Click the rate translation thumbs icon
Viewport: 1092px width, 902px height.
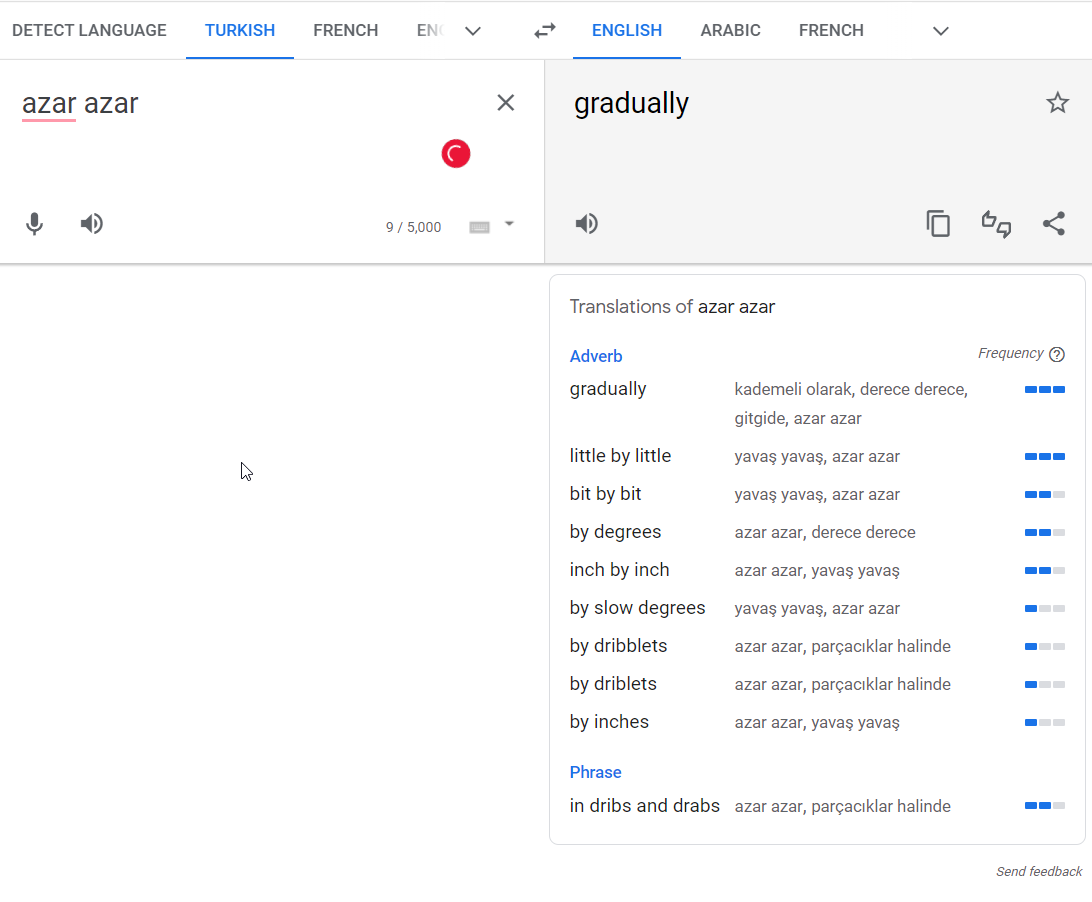click(996, 224)
